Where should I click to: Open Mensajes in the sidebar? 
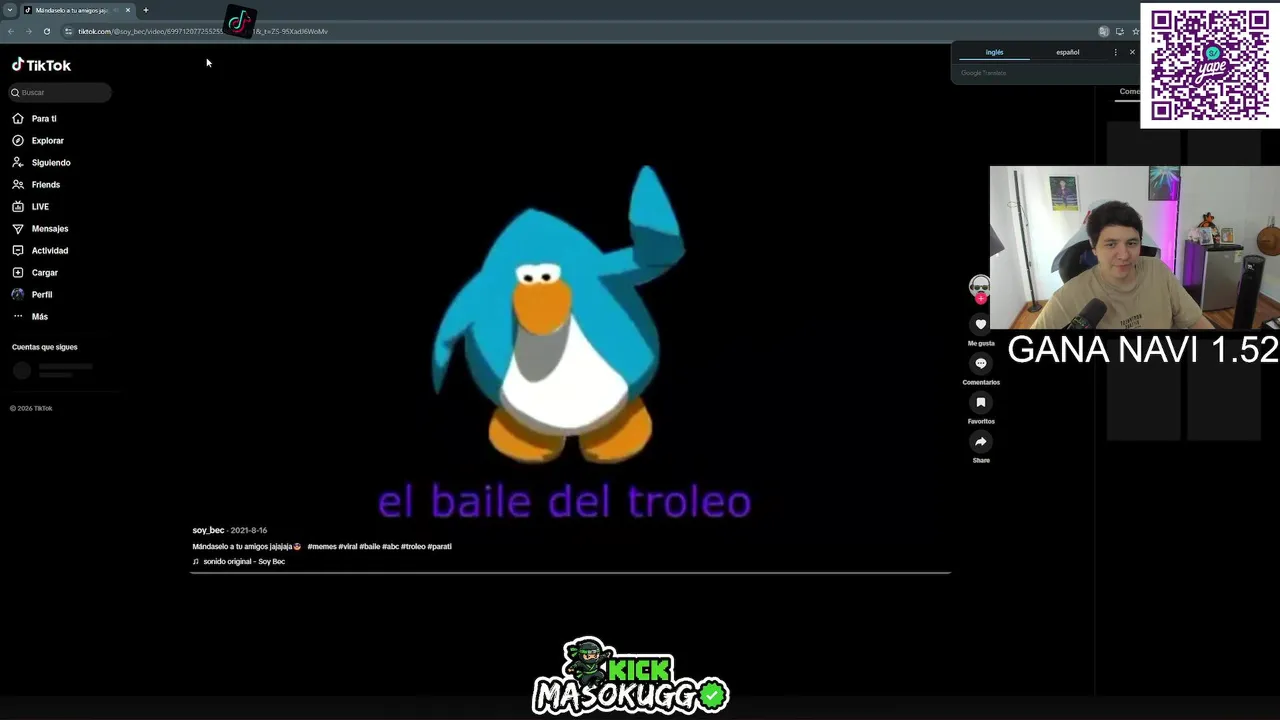(50, 229)
